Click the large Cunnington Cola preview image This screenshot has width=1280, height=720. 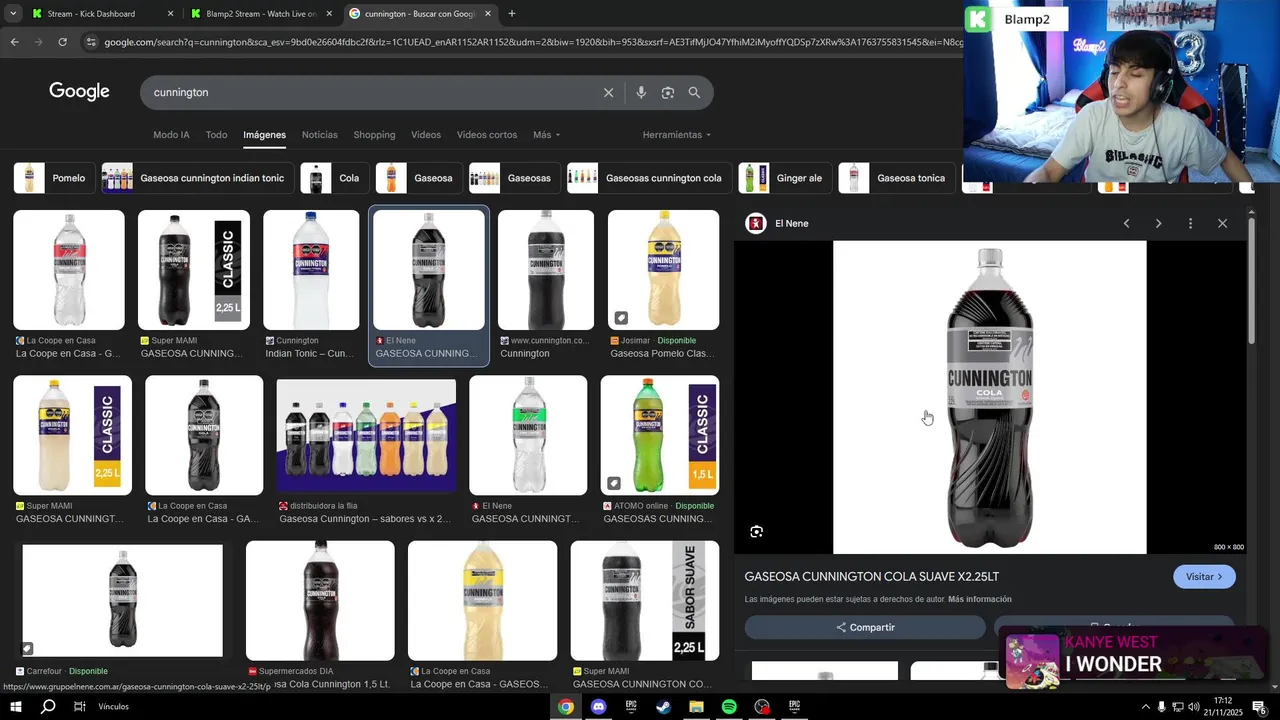[x=990, y=397]
